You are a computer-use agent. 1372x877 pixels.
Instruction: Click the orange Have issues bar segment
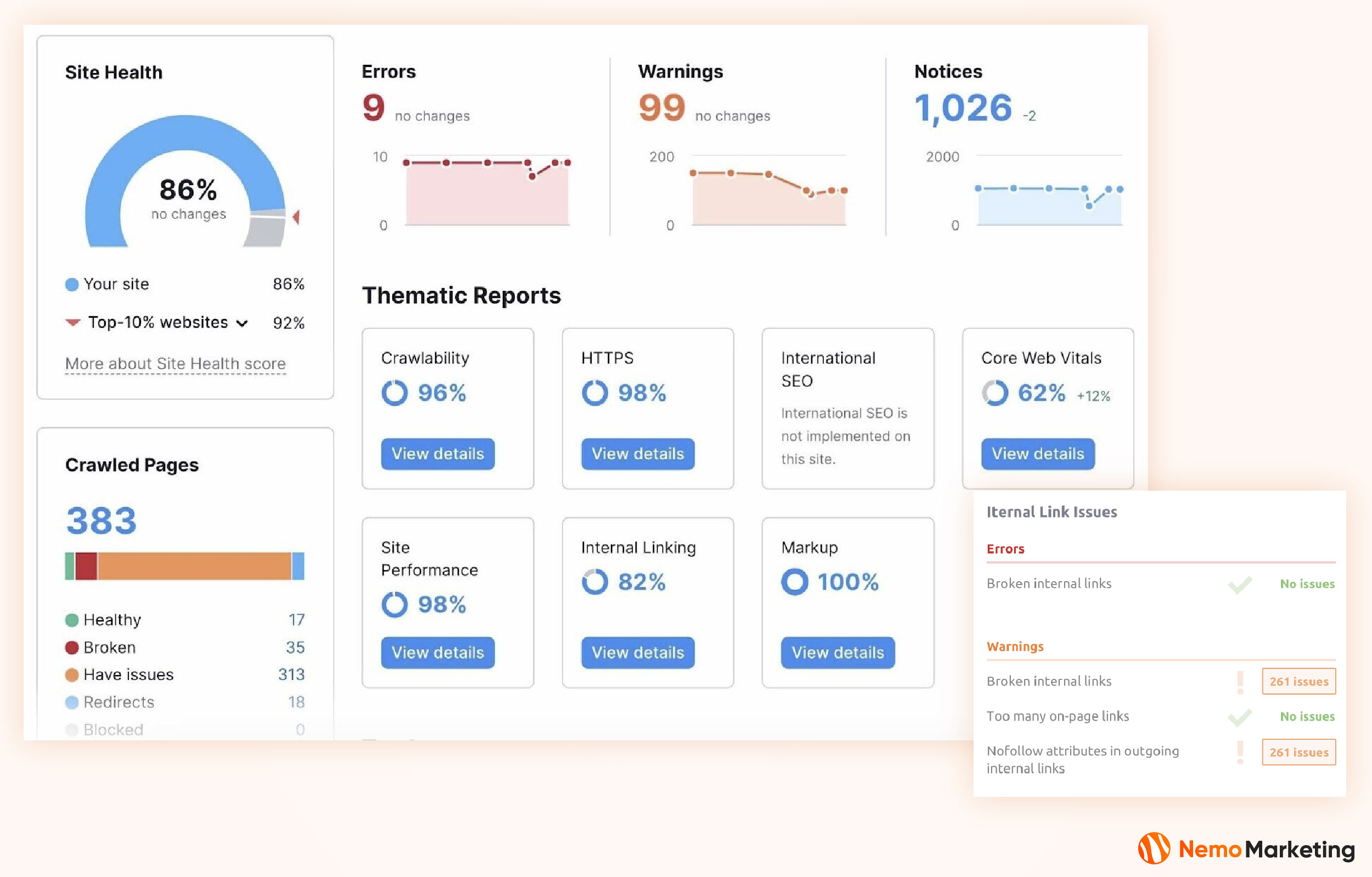point(194,566)
